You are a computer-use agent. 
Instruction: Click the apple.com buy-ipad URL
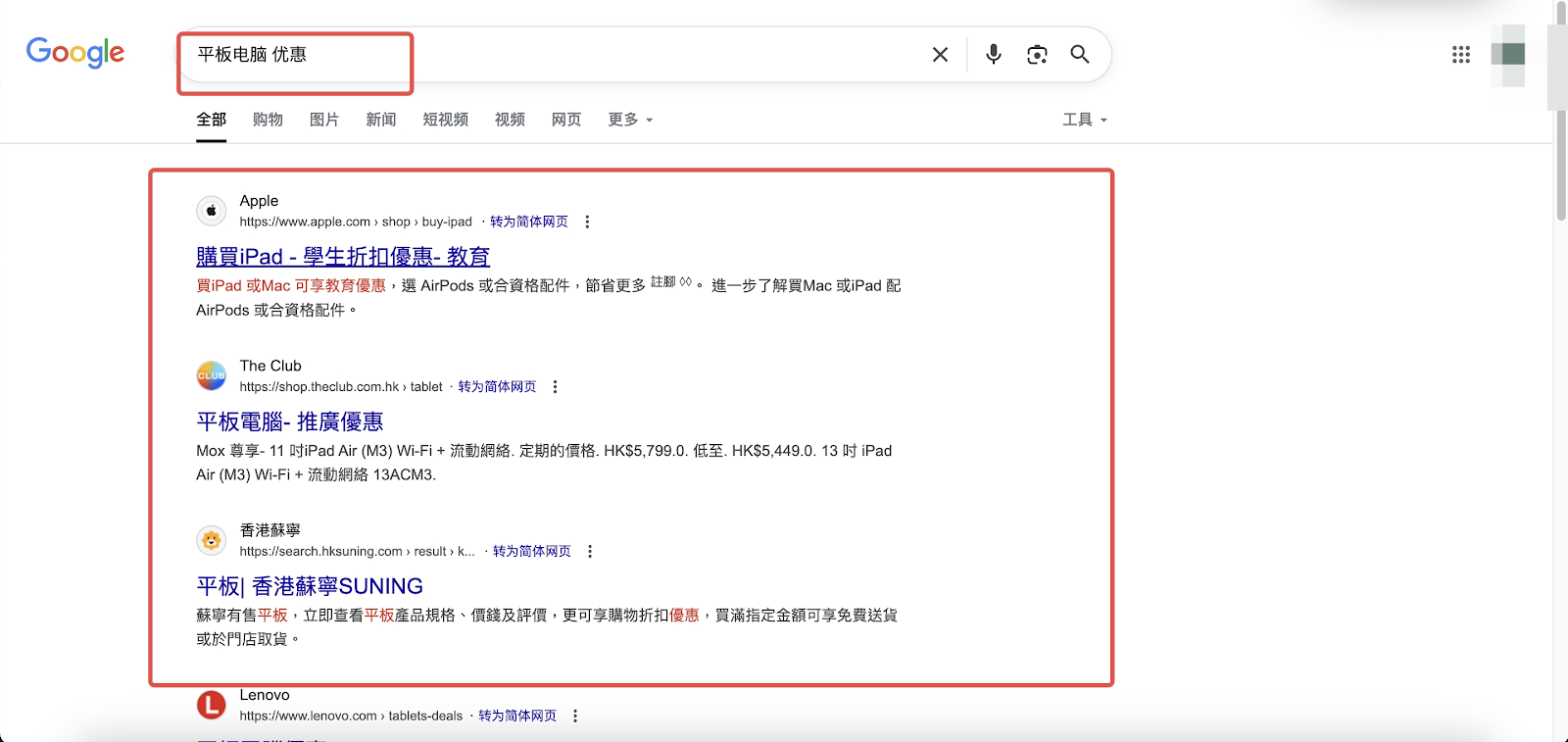pos(356,223)
